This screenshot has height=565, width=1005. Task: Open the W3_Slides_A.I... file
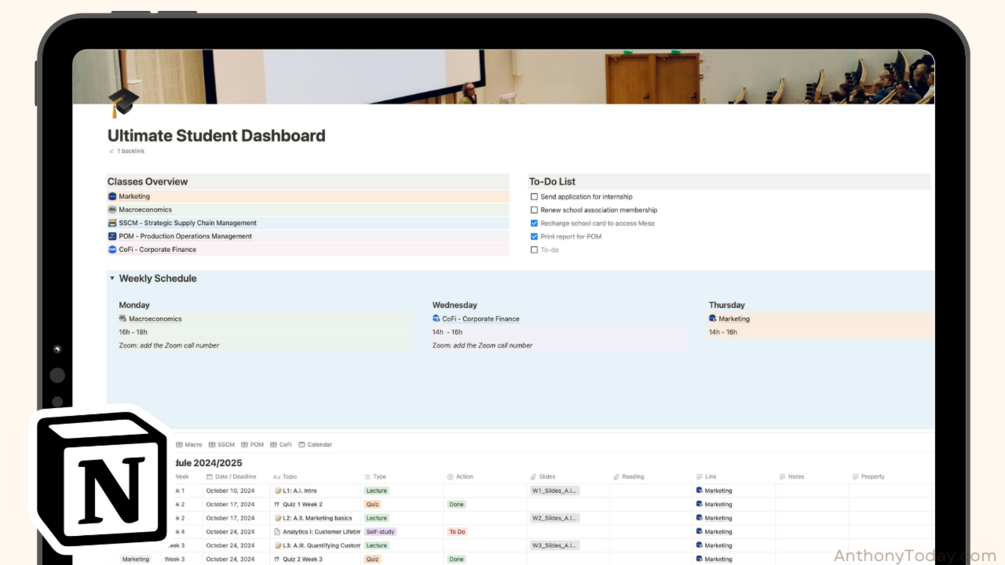554,546
